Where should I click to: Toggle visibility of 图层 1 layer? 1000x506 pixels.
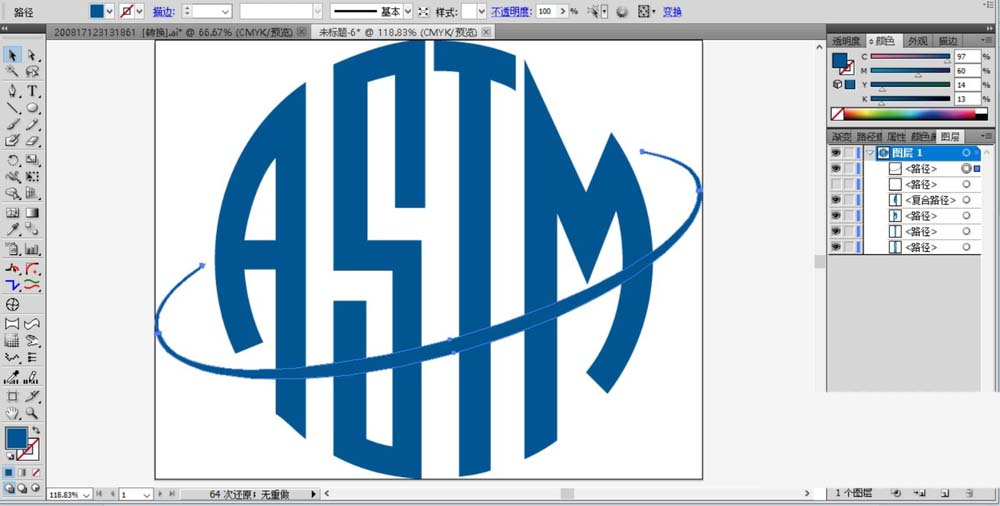click(835, 153)
